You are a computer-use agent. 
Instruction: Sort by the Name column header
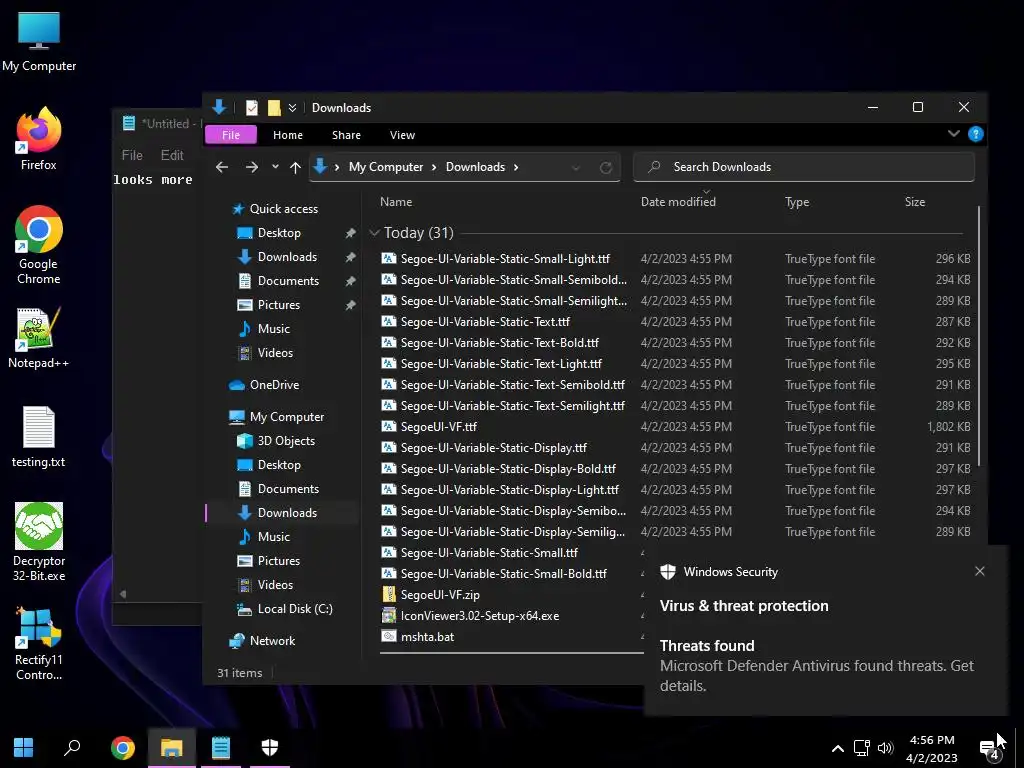coord(396,202)
